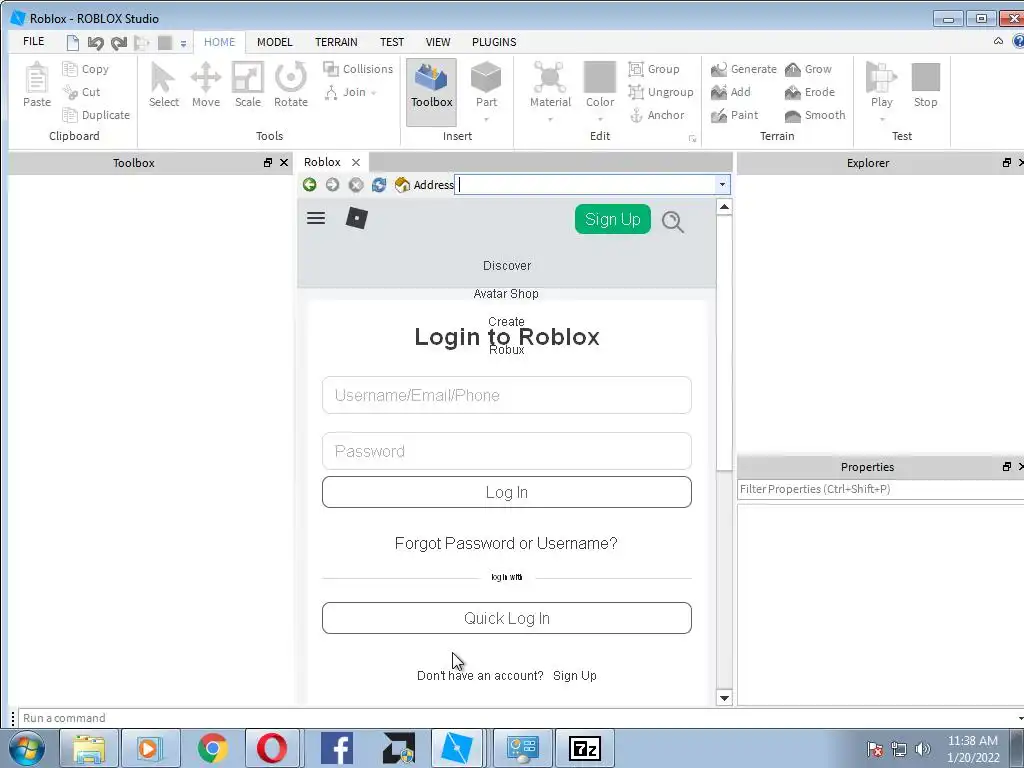This screenshot has height=768, width=1024.
Task: Open the quick access customize dropdown
Action: [x=183, y=44]
